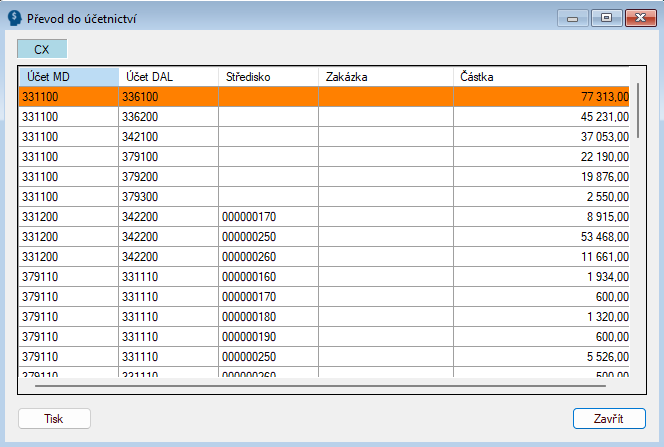Select the cell 342100 in Účet DAL

click(169, 136)
